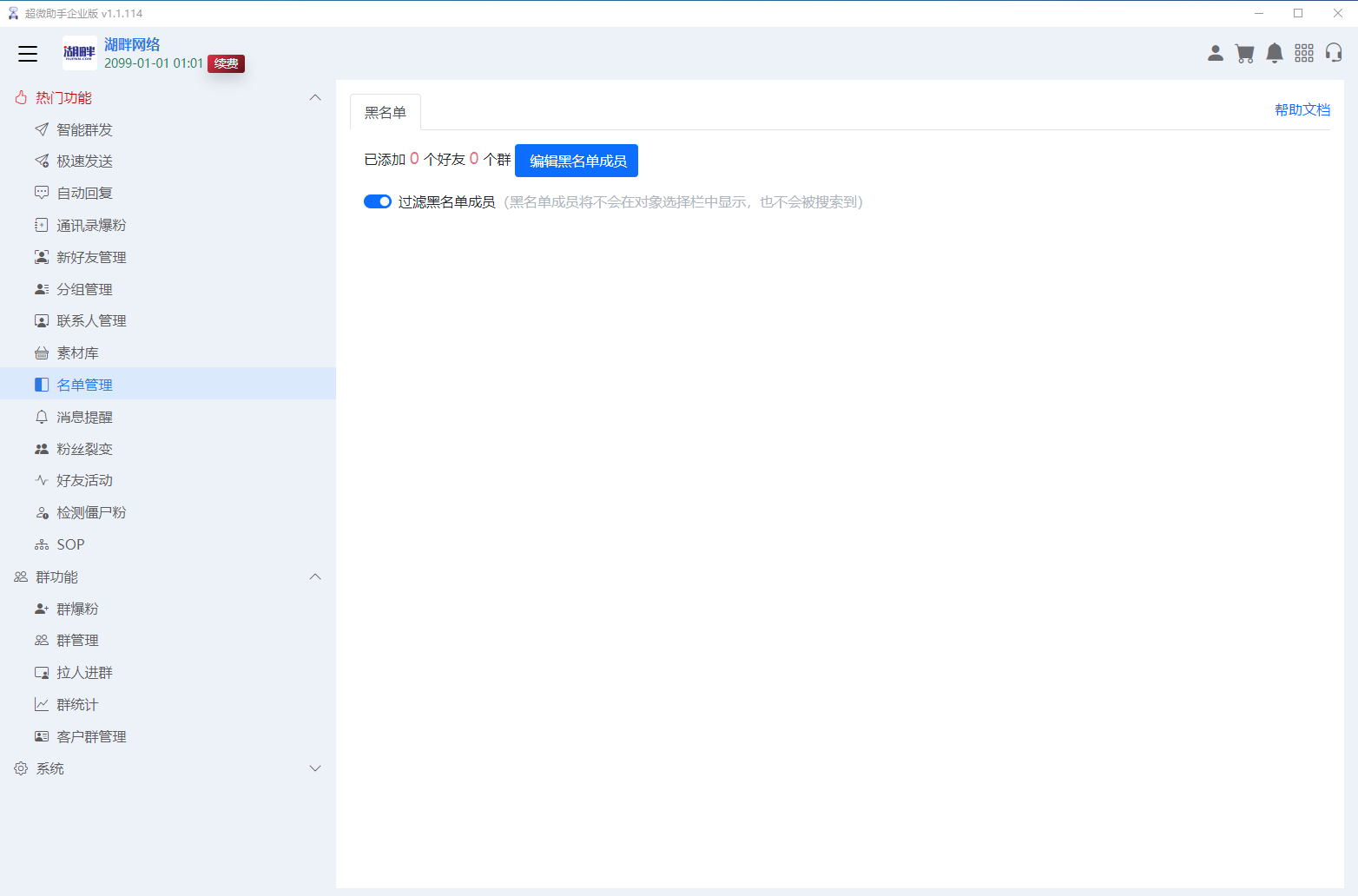Viewport: 1358px width, 896px height.
Task: Click the customer service headset icon
Action: coord(1334,53)
